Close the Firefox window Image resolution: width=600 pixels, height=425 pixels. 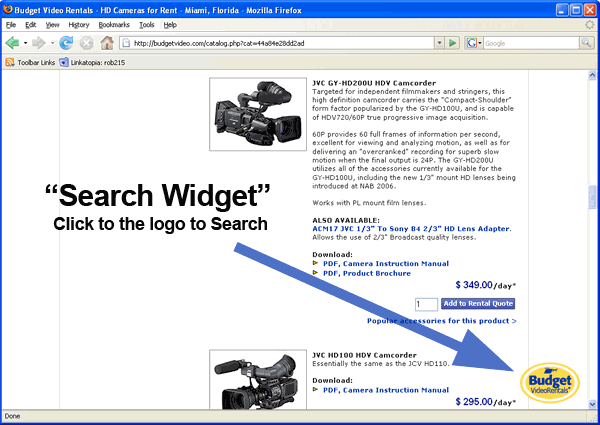pos(590,10)
